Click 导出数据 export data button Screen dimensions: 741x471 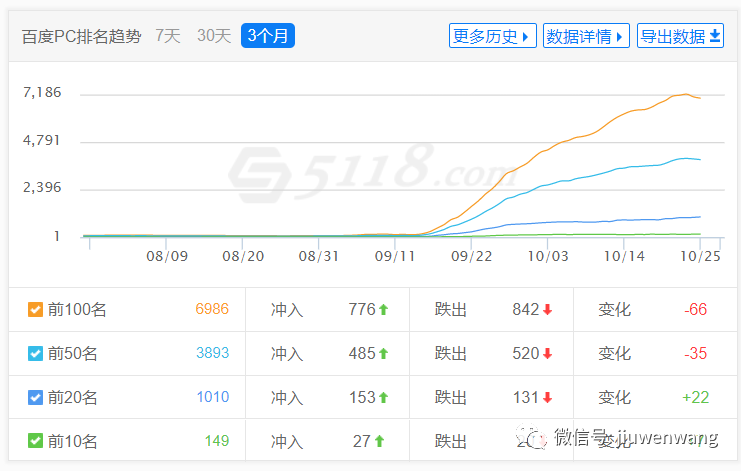tap(680, 36)
